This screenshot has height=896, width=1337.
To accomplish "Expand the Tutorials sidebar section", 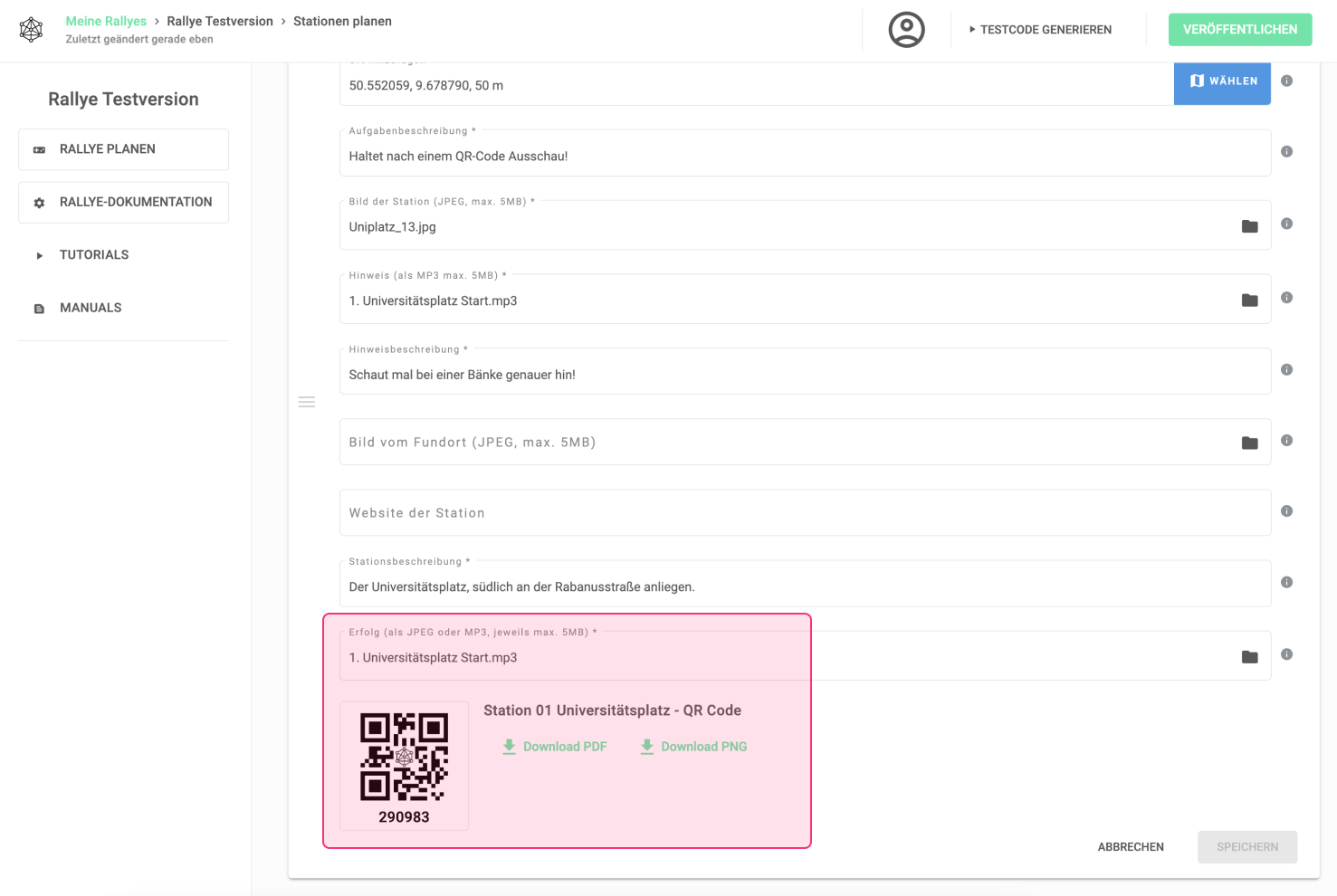I will click(94, 255).
